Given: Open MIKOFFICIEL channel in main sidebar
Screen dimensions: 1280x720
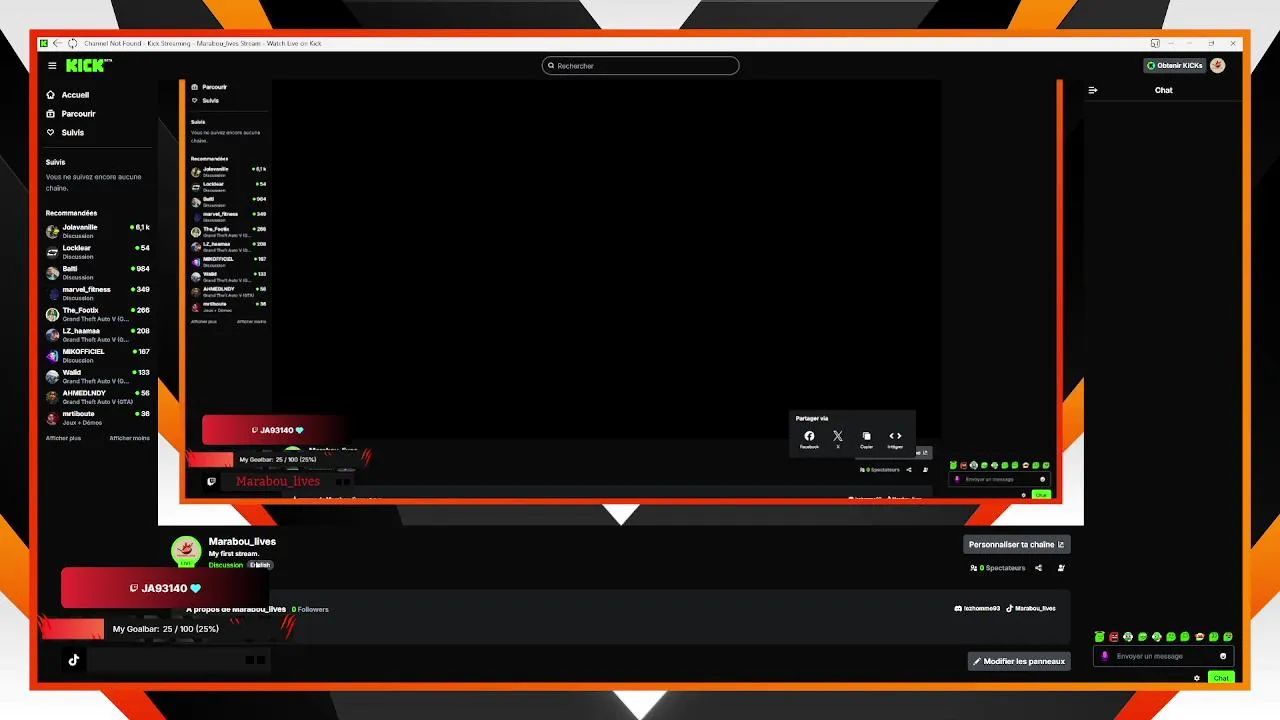Looking at the screenshot, I should [98, 355].
